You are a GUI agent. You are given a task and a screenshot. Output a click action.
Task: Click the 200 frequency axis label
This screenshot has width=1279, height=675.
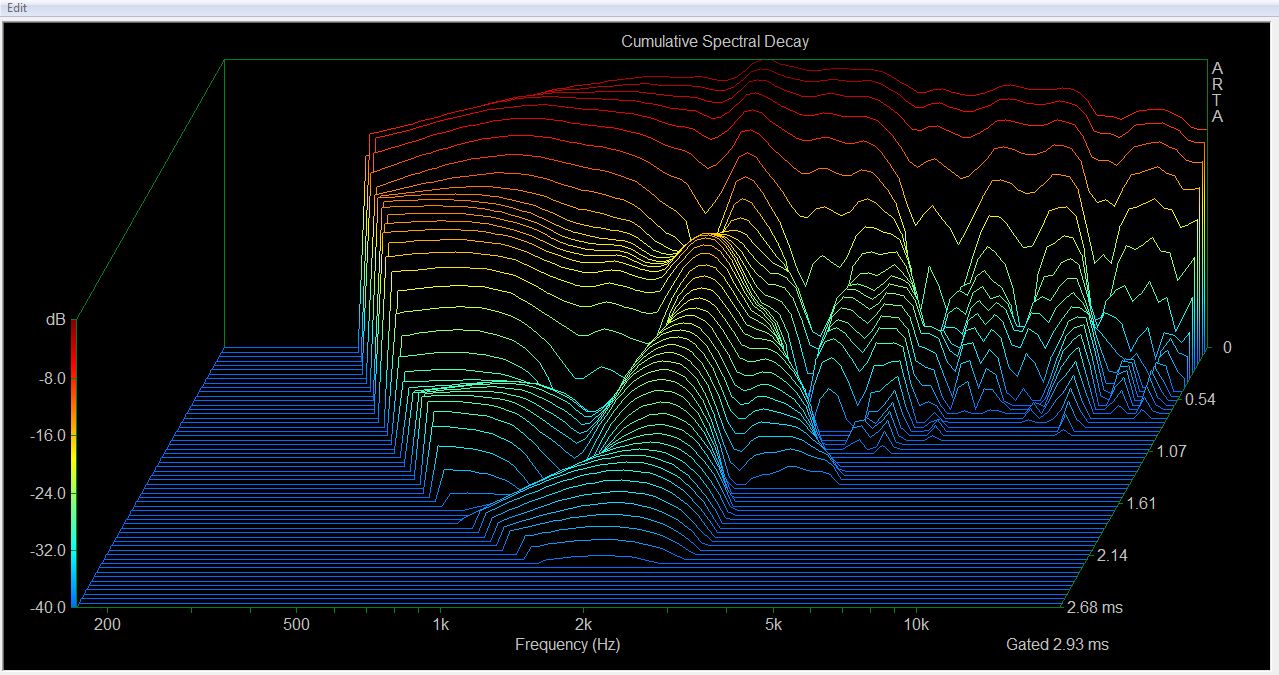(107, 625)
